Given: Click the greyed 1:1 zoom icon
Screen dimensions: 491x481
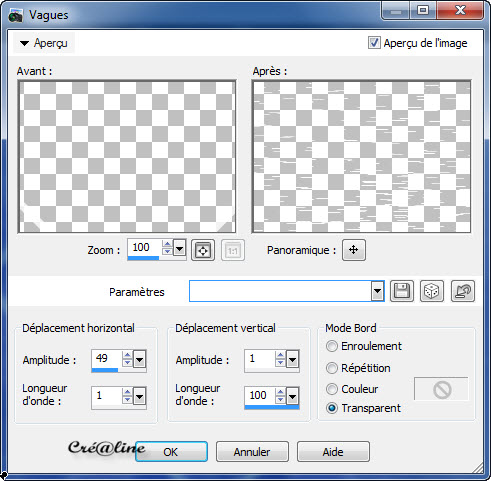Looking at the screenshot, I should [233, 250].
